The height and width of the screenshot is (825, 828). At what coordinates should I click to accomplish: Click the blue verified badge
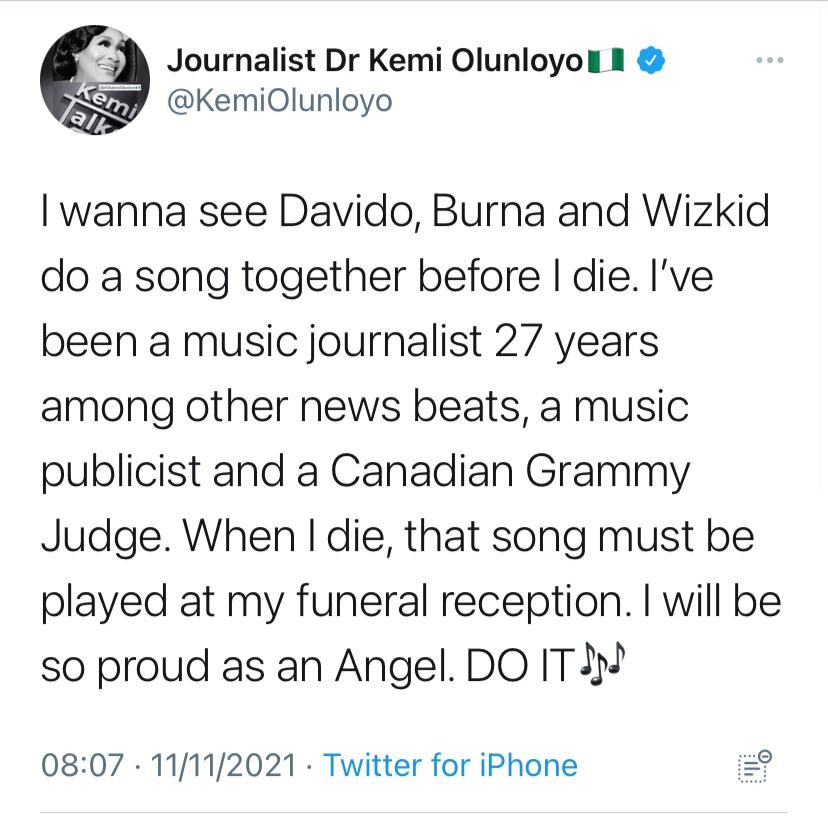(x=650, y=61)
